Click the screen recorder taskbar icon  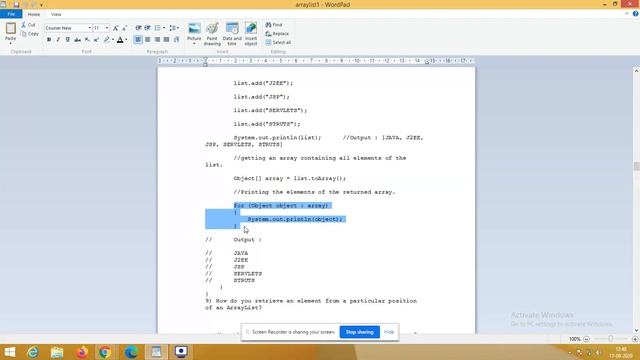181,352
